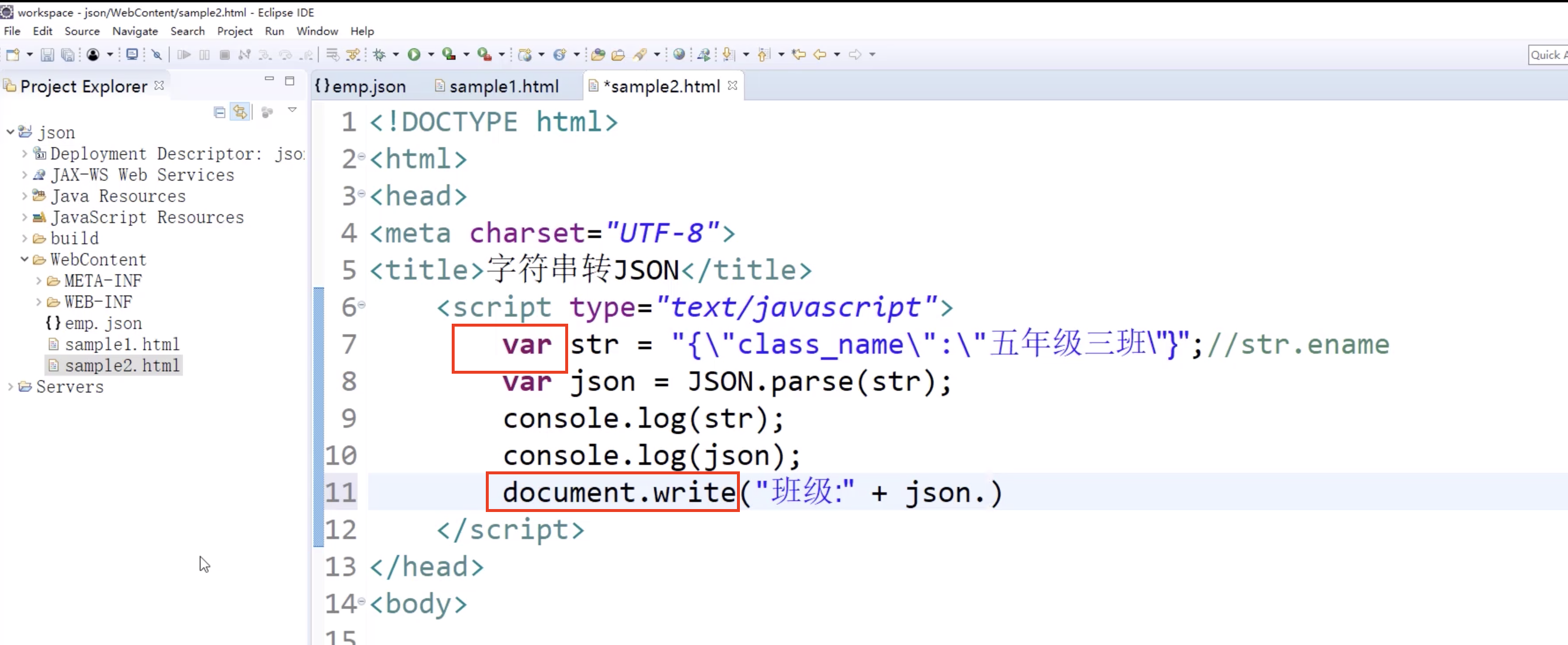The width and height of the screenshot is (1568, 645).
Task: Open the Run configurations dropdown arrow
Action: [431, 55]
